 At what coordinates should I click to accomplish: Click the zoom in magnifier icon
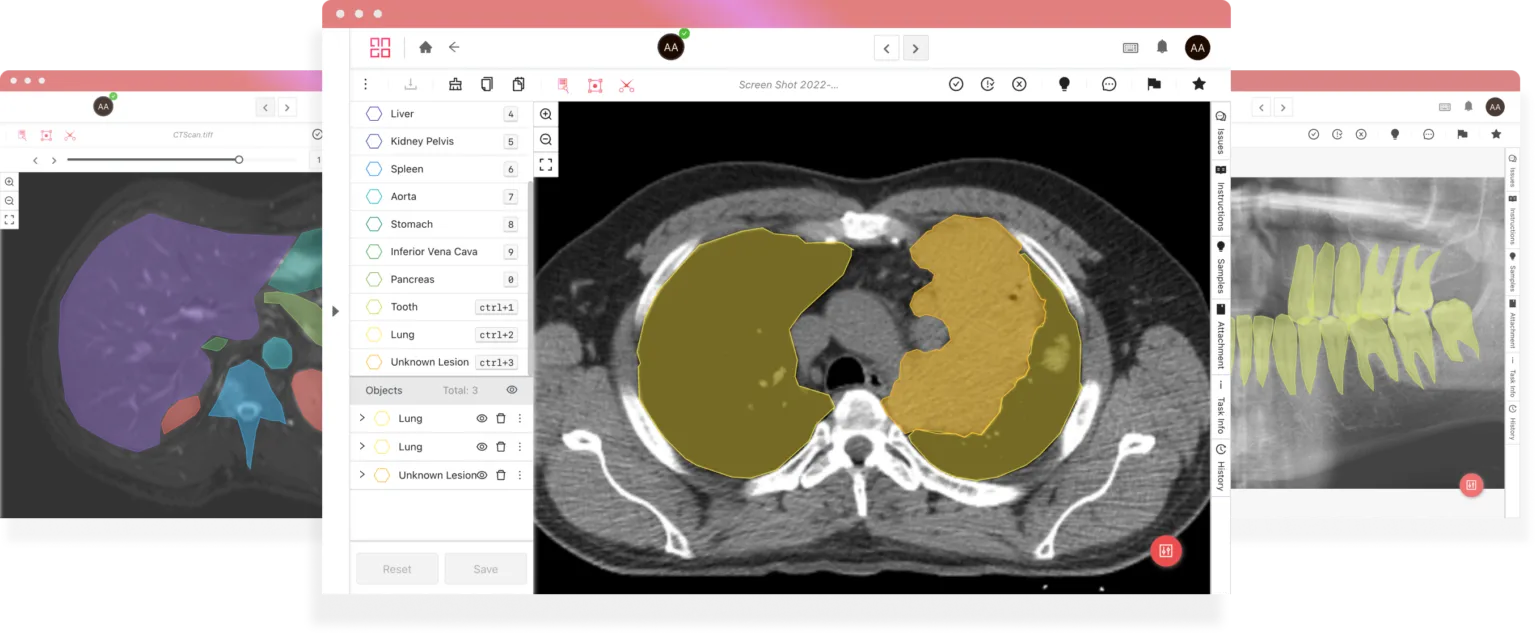coord(545,114)
